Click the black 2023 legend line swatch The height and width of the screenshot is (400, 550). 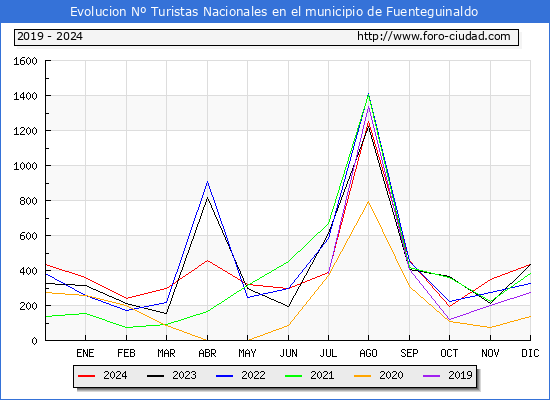coord(155,376)
